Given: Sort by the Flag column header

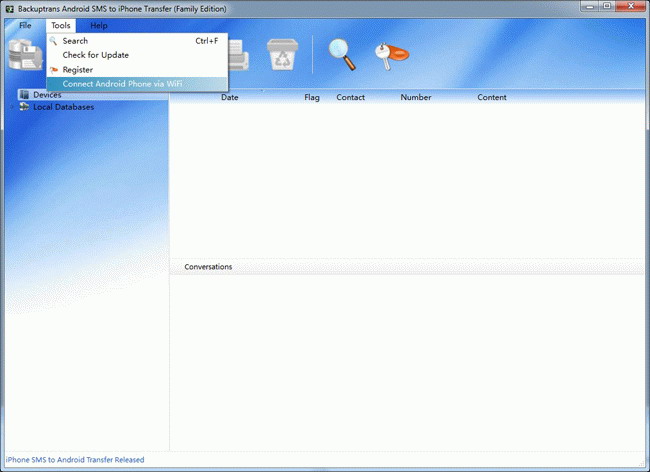Looking at the screenshot, I should [x=312, y=97].
